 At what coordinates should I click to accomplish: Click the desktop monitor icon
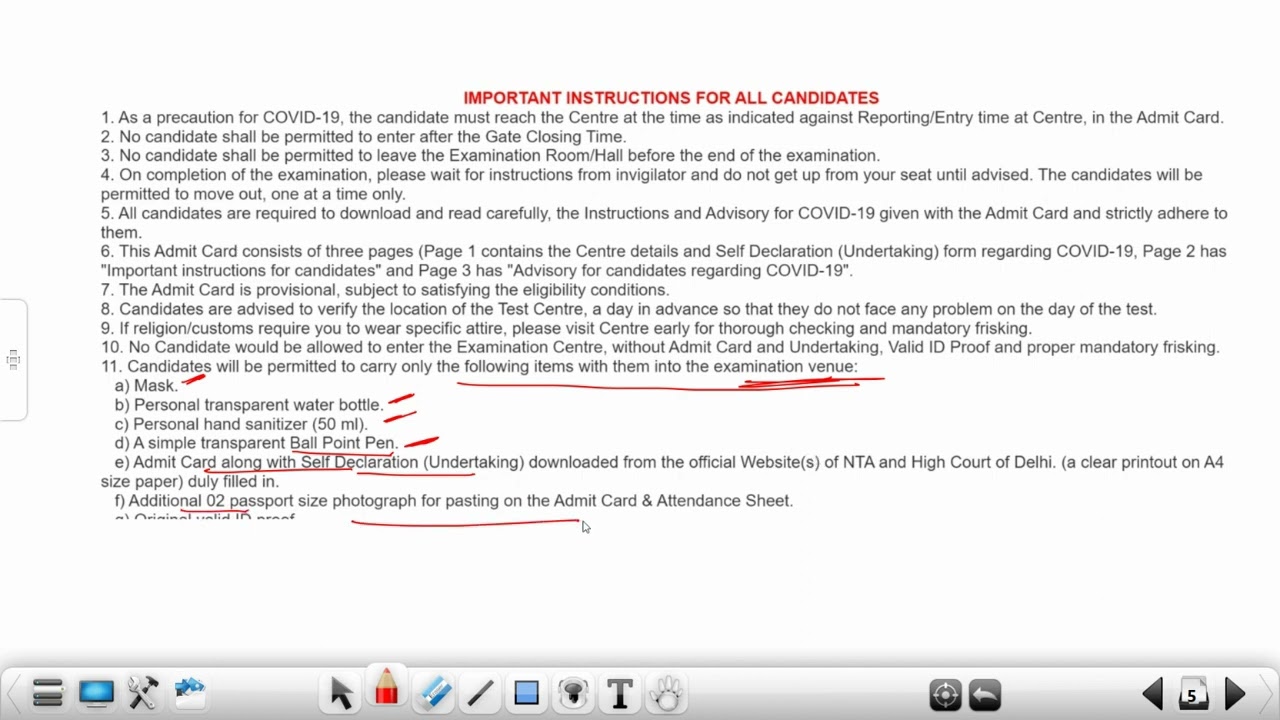[x=96, y=692]
